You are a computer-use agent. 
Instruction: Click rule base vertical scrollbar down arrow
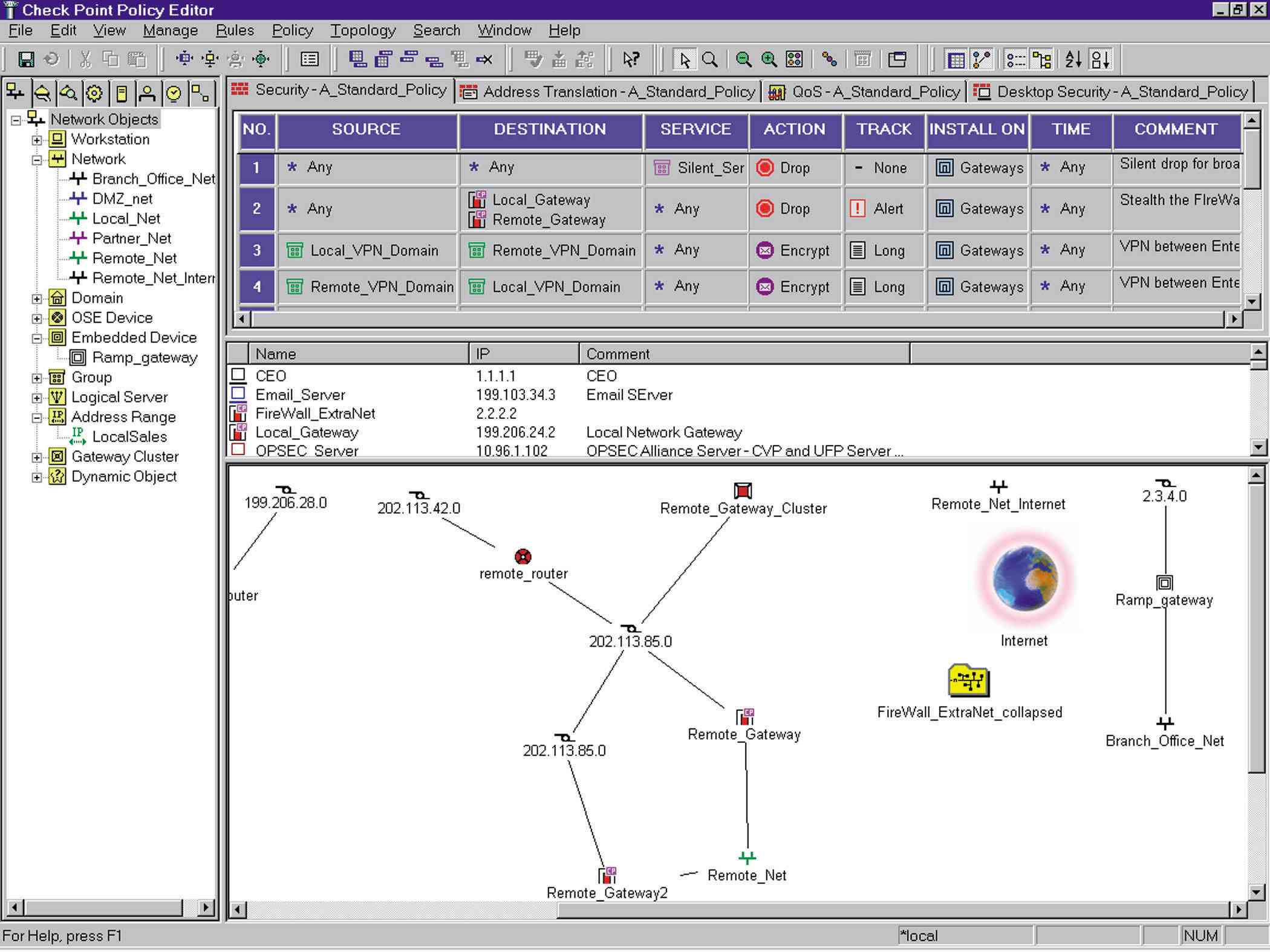coord(1251,301)
